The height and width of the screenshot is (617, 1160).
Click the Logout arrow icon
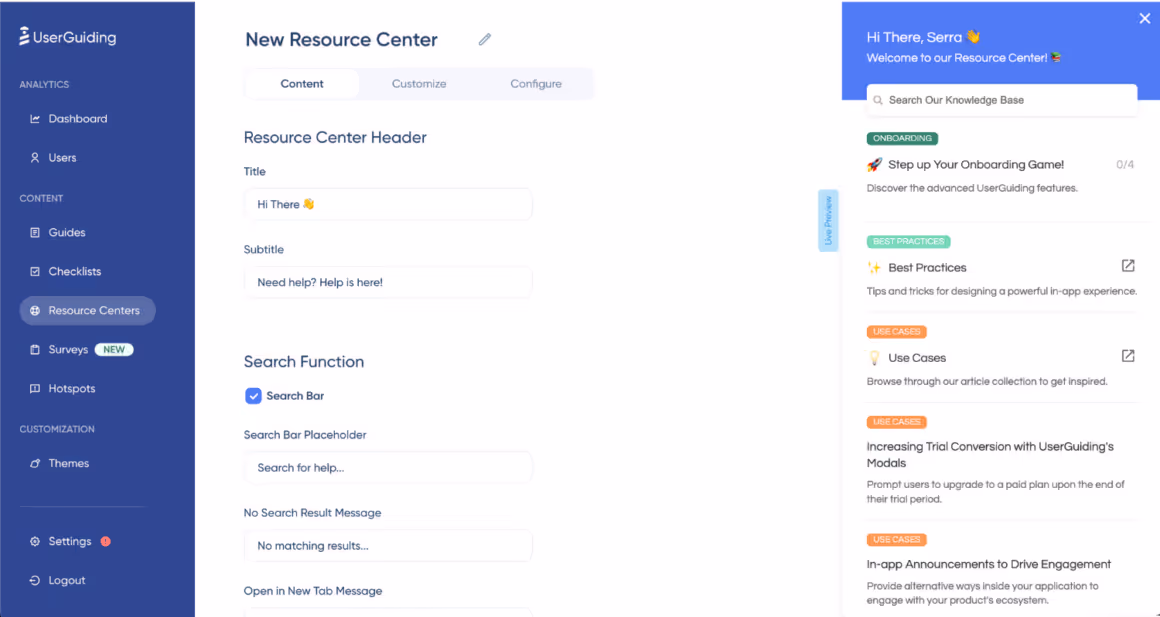(x=35, y=581)
